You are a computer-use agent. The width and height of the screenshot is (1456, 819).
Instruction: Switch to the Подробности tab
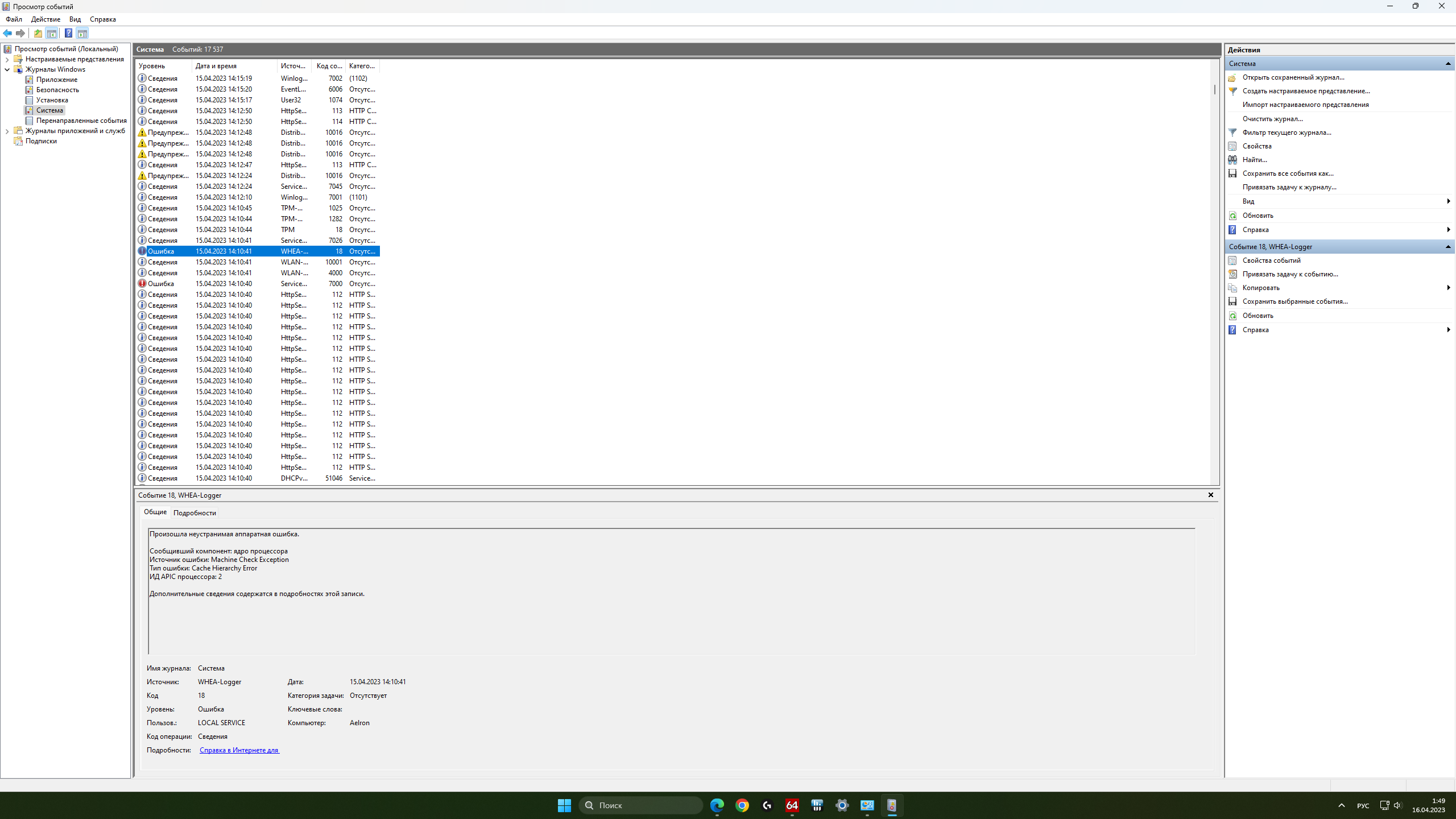tap(195, 513)
